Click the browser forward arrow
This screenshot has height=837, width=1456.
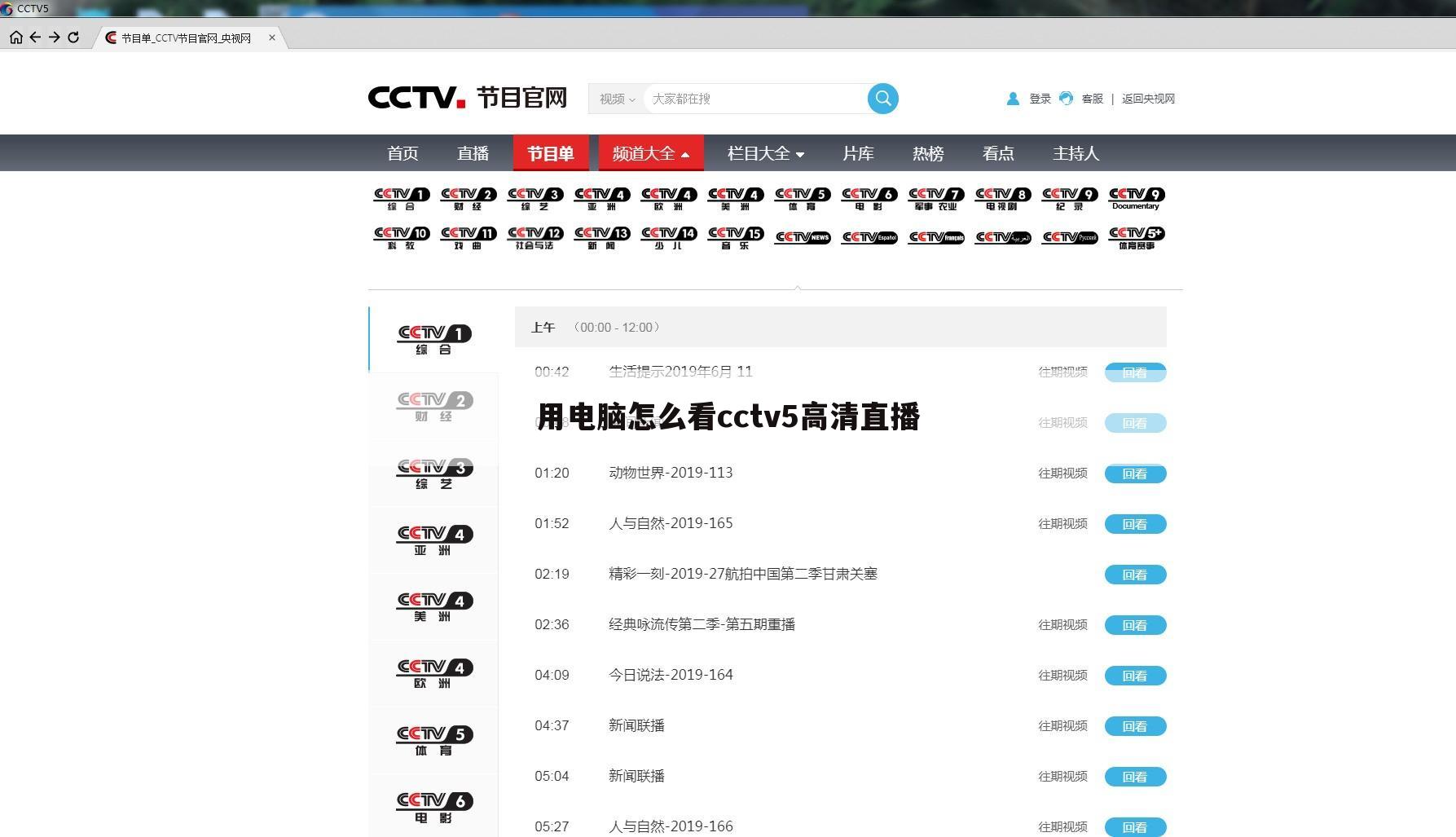point(54,37)
